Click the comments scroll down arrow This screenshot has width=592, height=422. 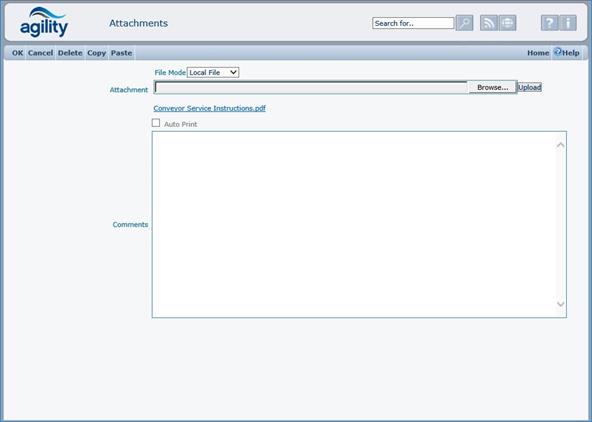[561, 304]
